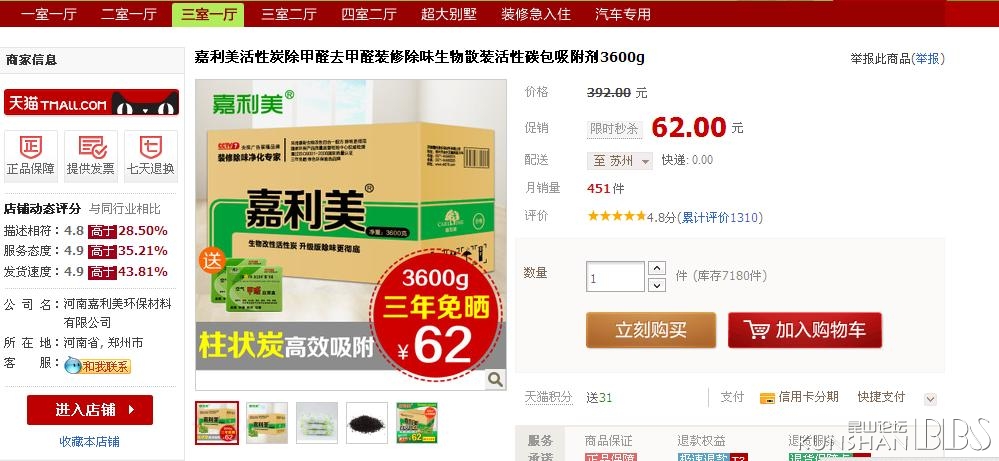This screenshot has width=999, height=461.
Task: Click the 提供发票 invoice icon
Action: tap(92, 148)
